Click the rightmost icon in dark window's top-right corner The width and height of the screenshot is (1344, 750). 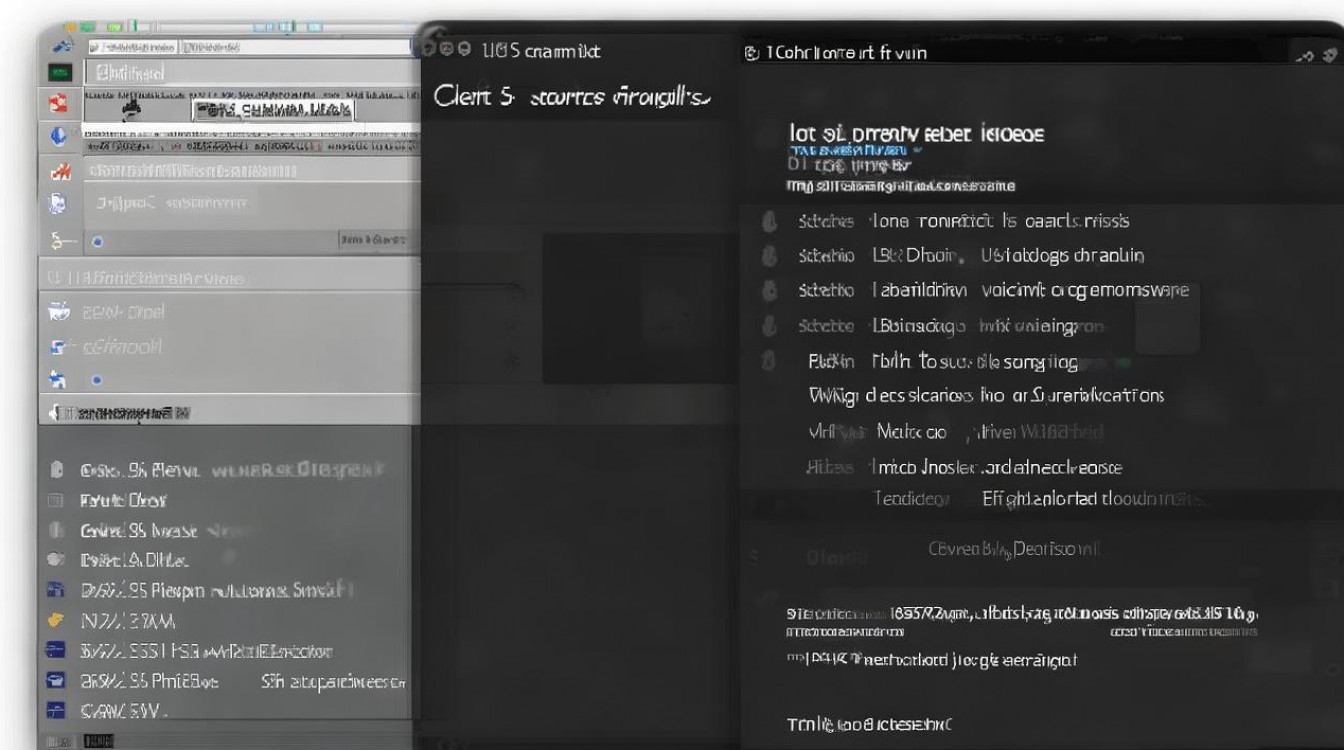[1329, 56]
